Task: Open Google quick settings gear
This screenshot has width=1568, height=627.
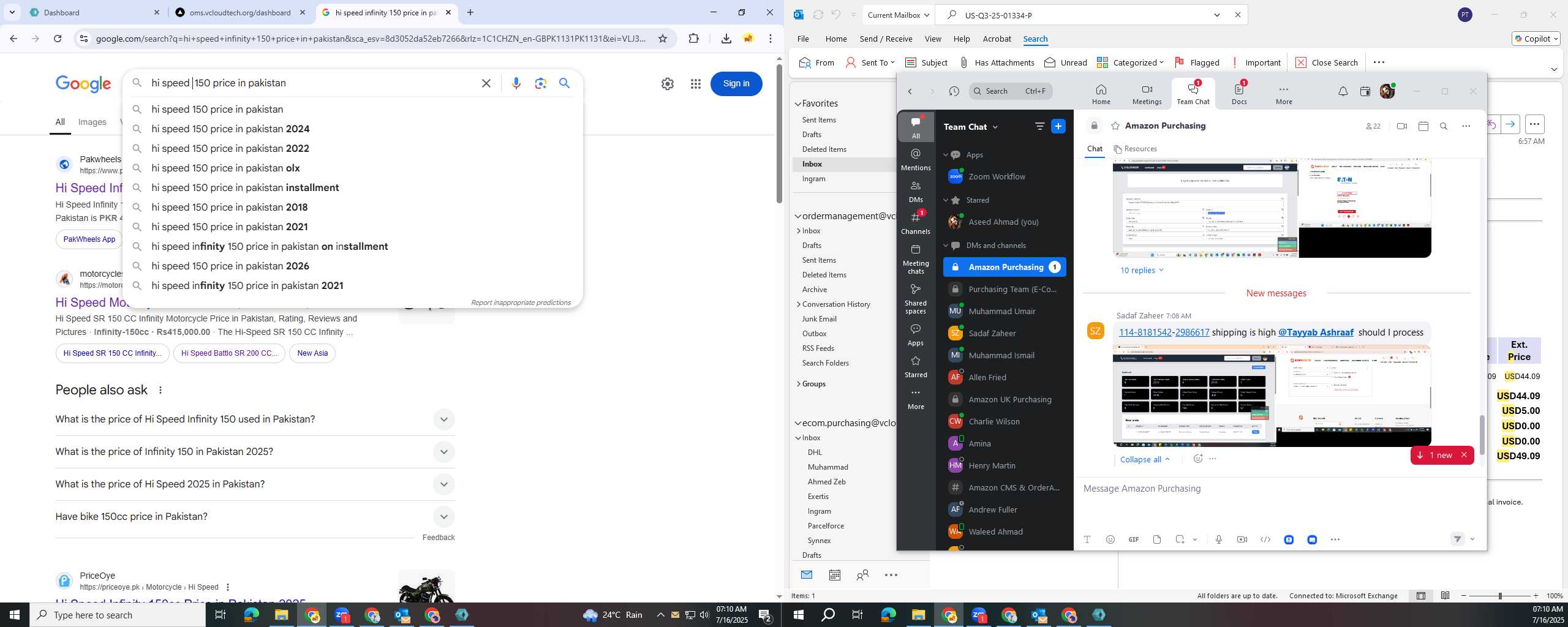Action: (x=667, y=84)
